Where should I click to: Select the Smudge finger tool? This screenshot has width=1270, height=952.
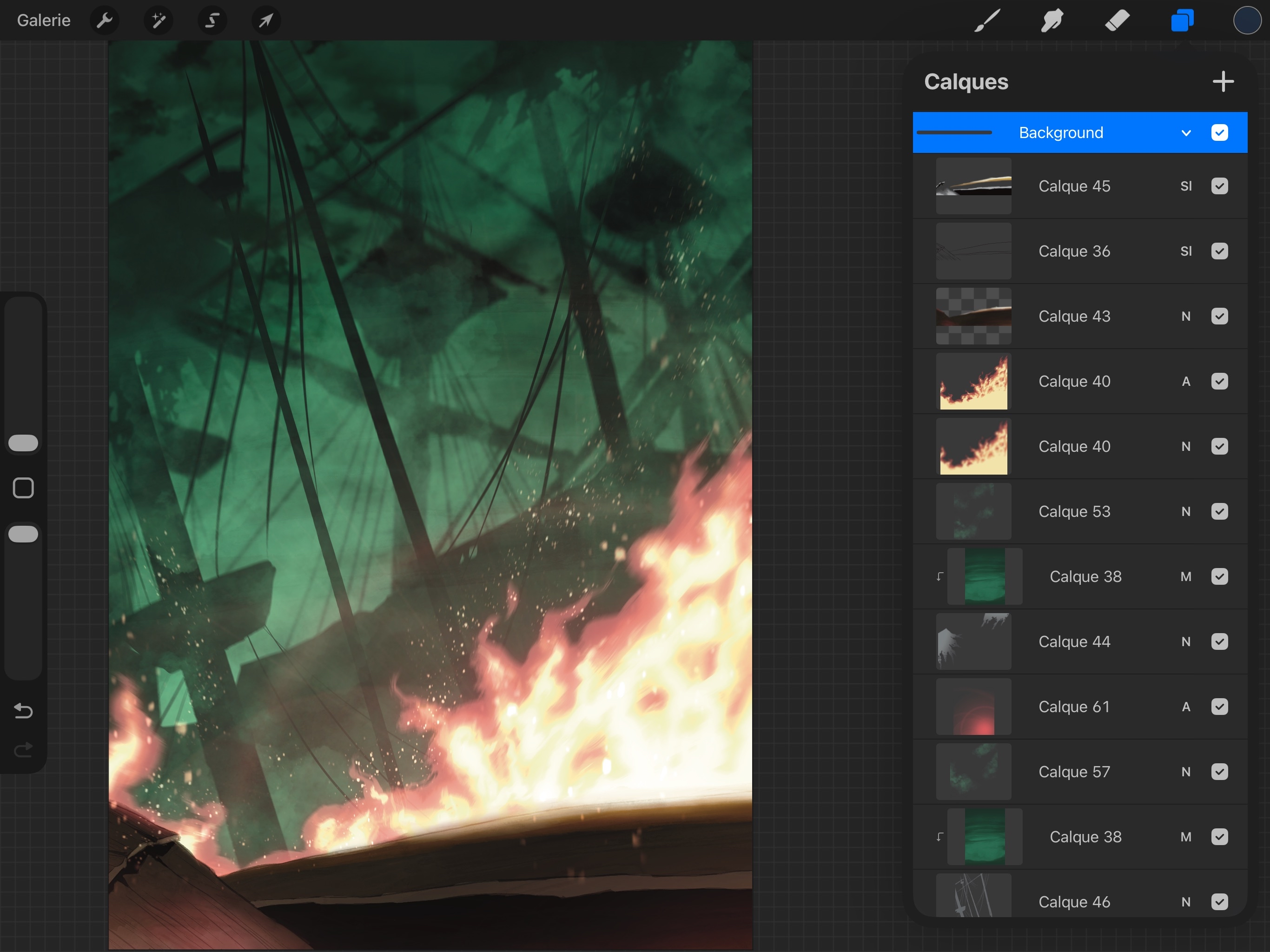tap(1052, 20)
